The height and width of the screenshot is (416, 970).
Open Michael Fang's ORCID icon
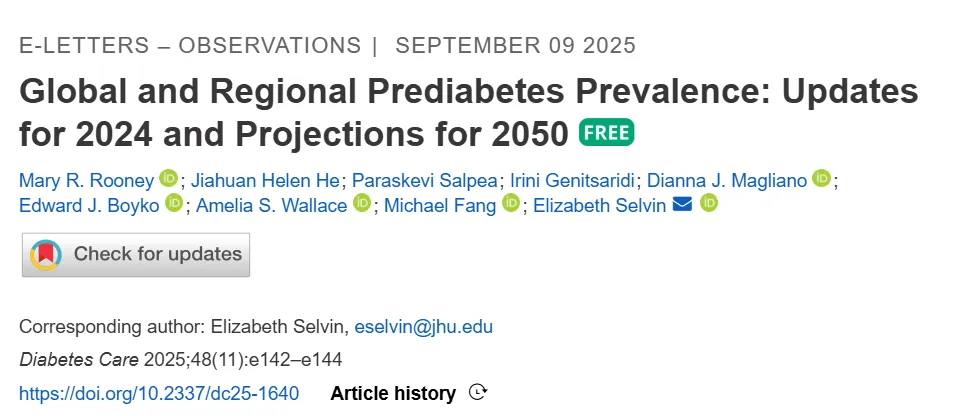tap(511, 204)
